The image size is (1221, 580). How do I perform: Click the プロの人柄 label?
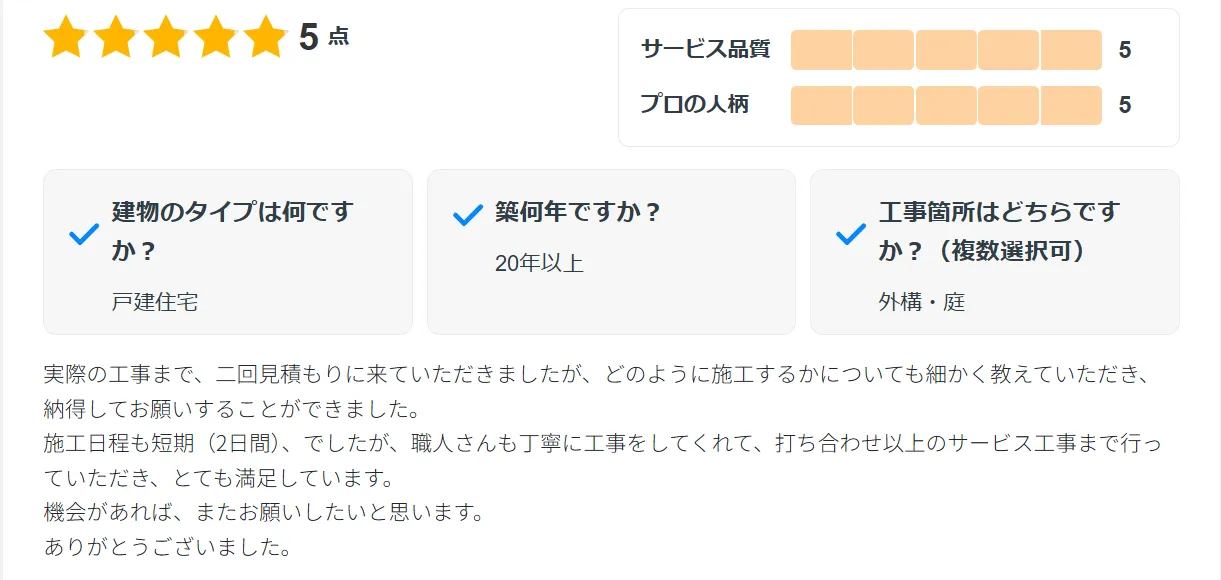pyautogui.click(x=694, y=104)
